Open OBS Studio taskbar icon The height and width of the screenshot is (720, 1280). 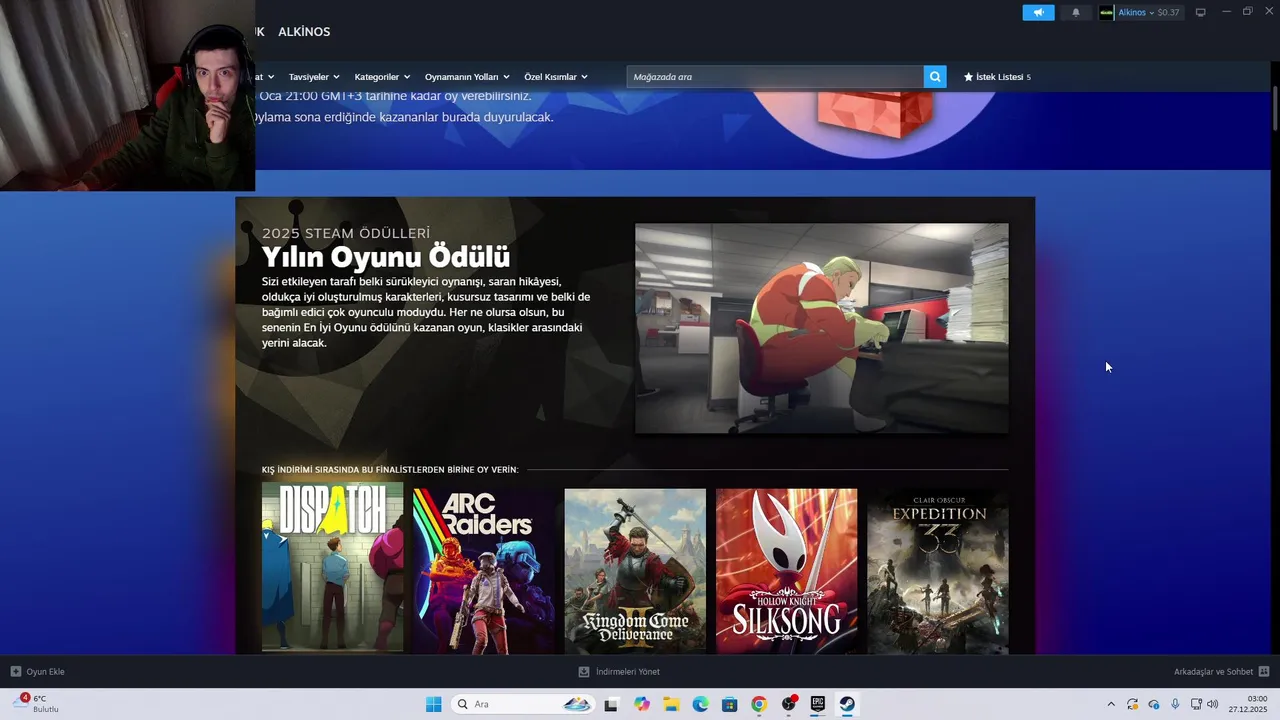788,704
